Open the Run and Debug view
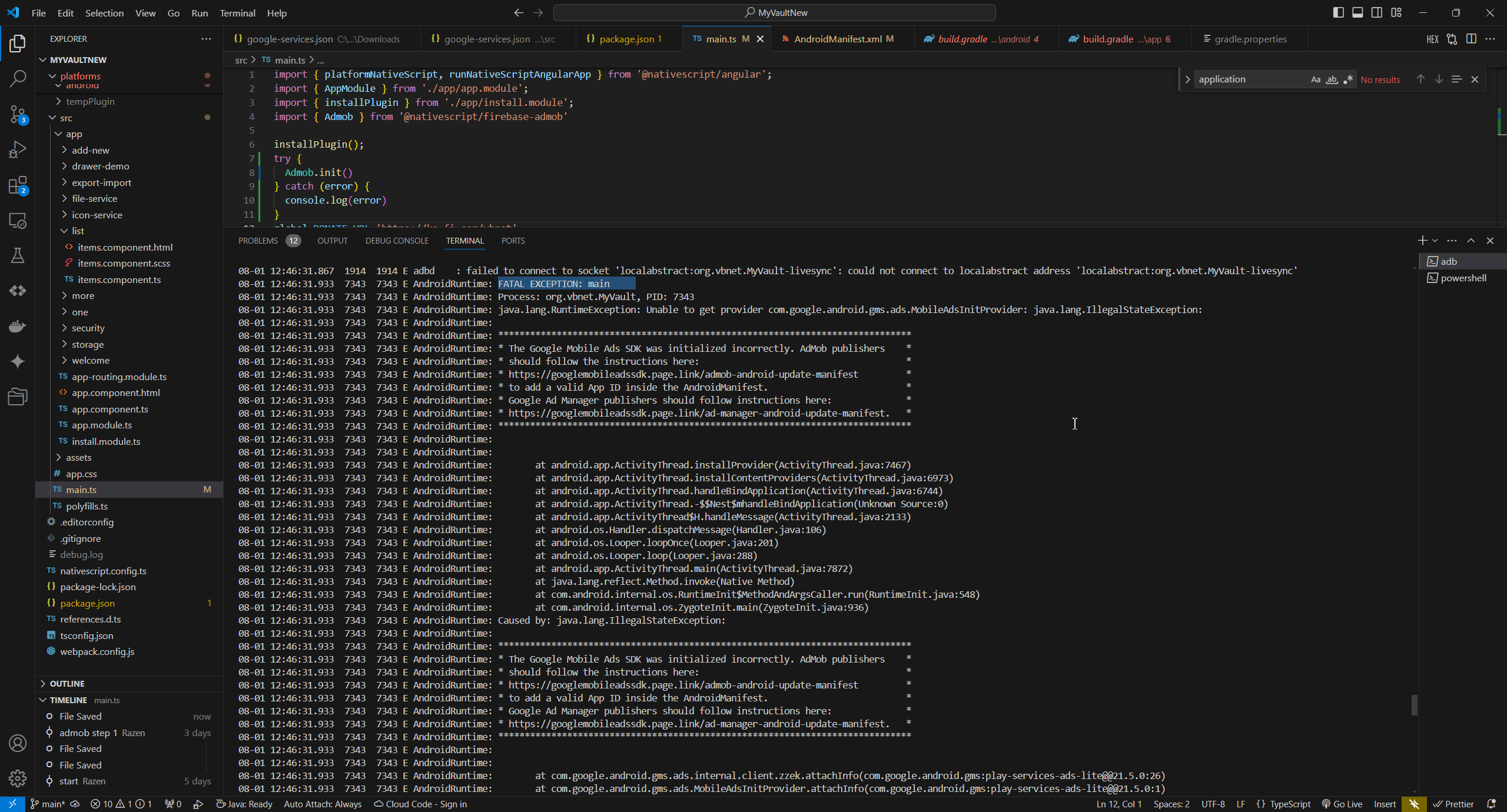 18,149
